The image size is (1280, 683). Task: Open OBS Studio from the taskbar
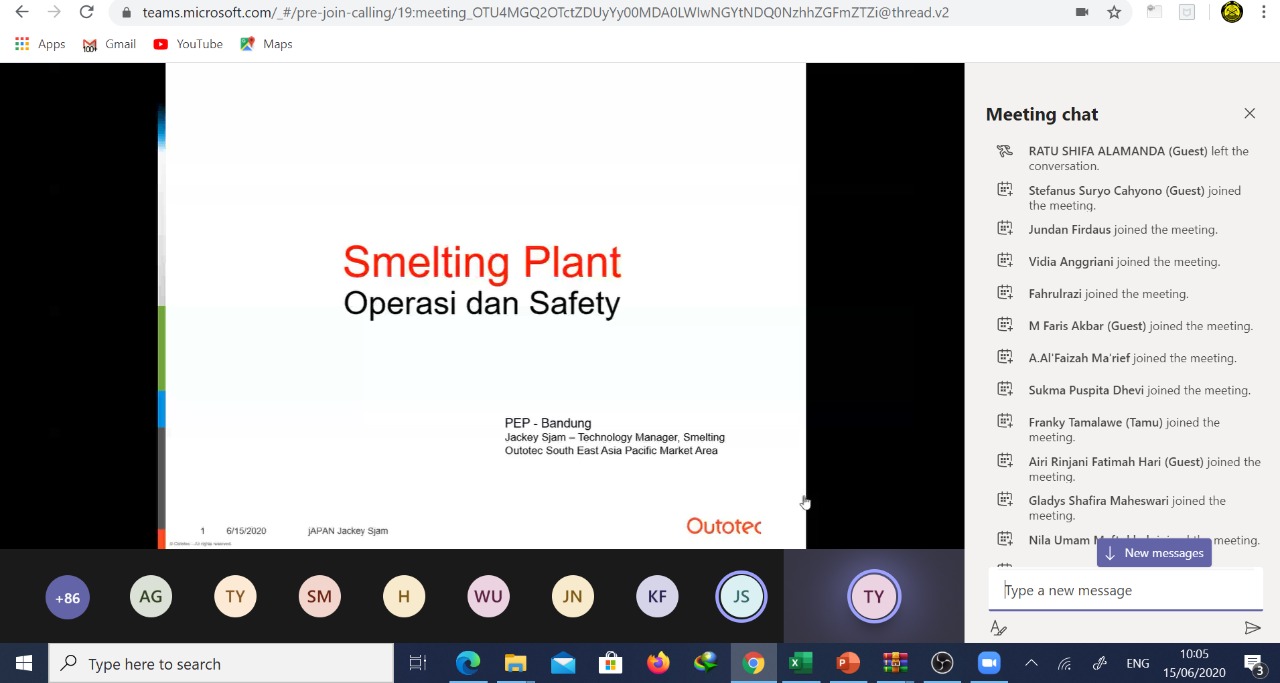pos(941,663)
